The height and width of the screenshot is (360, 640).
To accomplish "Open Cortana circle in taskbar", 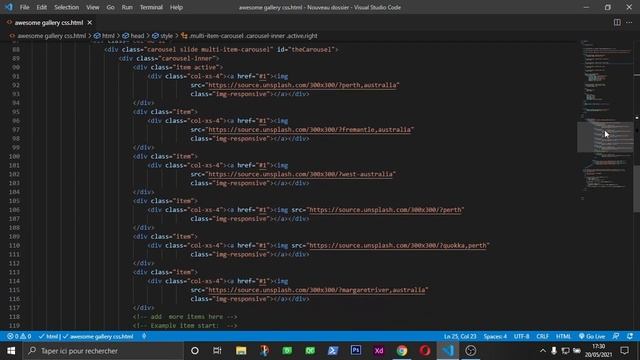I will pyautogui.click(x=195, y=351).
